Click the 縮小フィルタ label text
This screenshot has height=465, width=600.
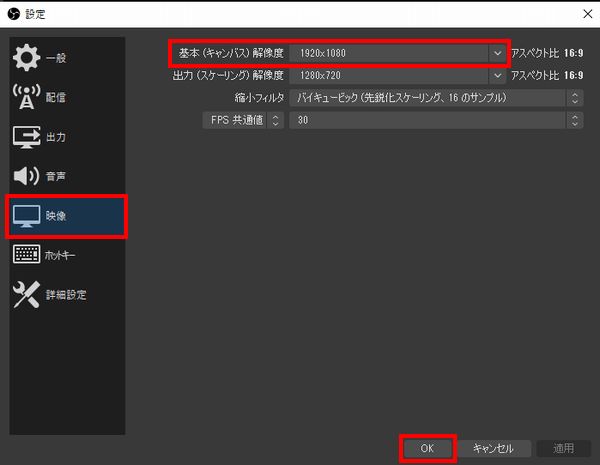point(259,98)
